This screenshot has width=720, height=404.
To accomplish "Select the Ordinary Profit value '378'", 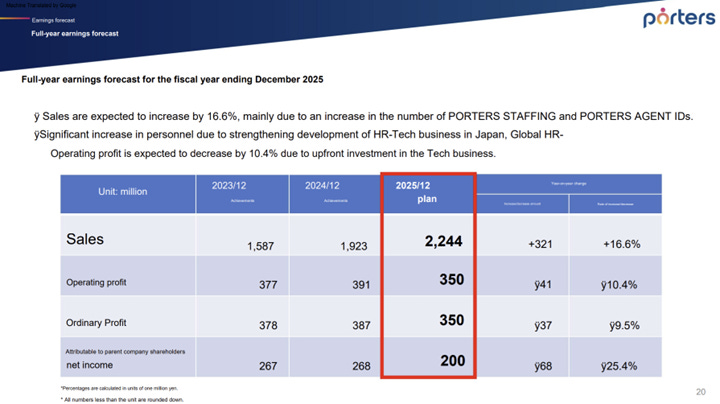I will (x=268, y=325).
